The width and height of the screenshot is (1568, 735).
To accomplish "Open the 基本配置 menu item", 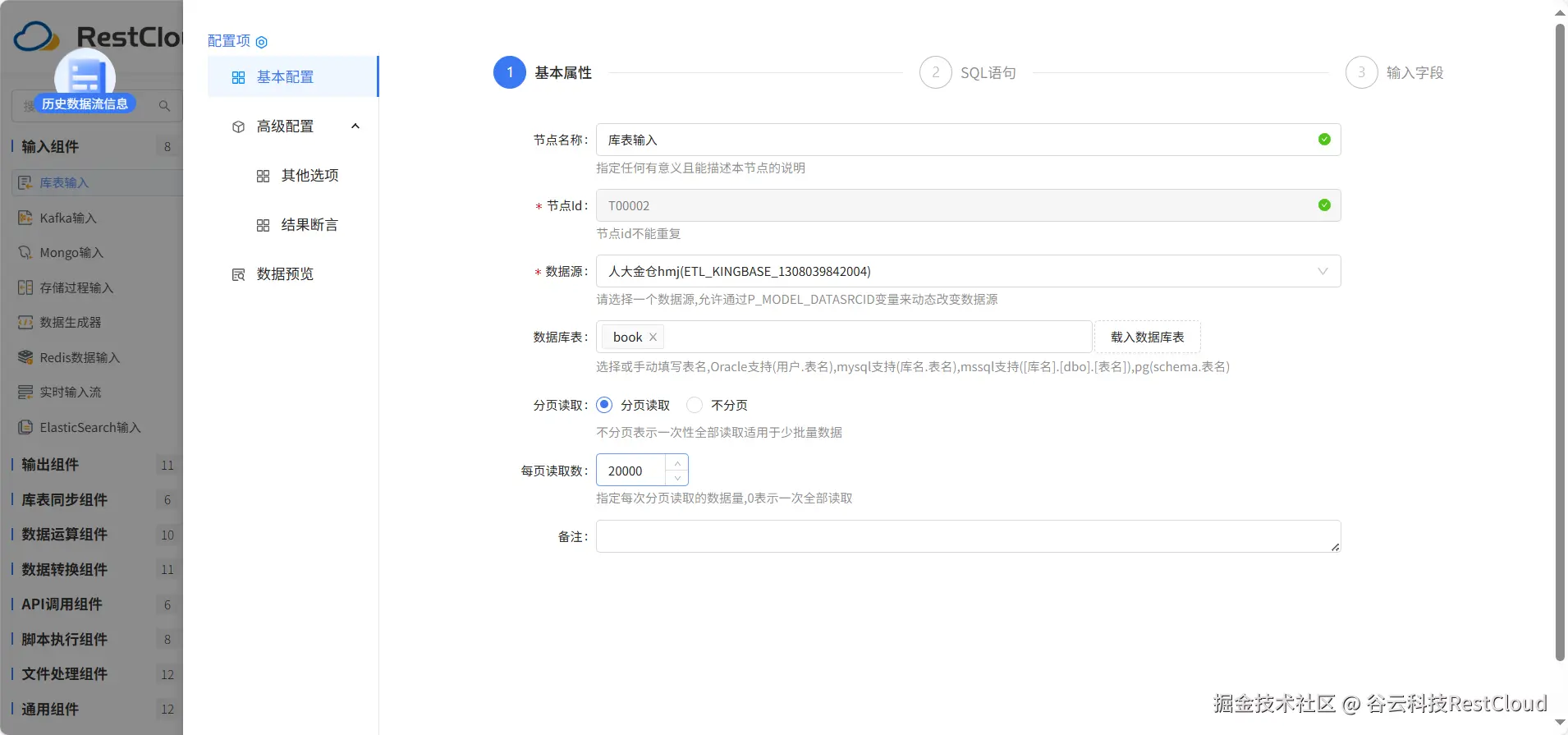I will tap(293, 77).
